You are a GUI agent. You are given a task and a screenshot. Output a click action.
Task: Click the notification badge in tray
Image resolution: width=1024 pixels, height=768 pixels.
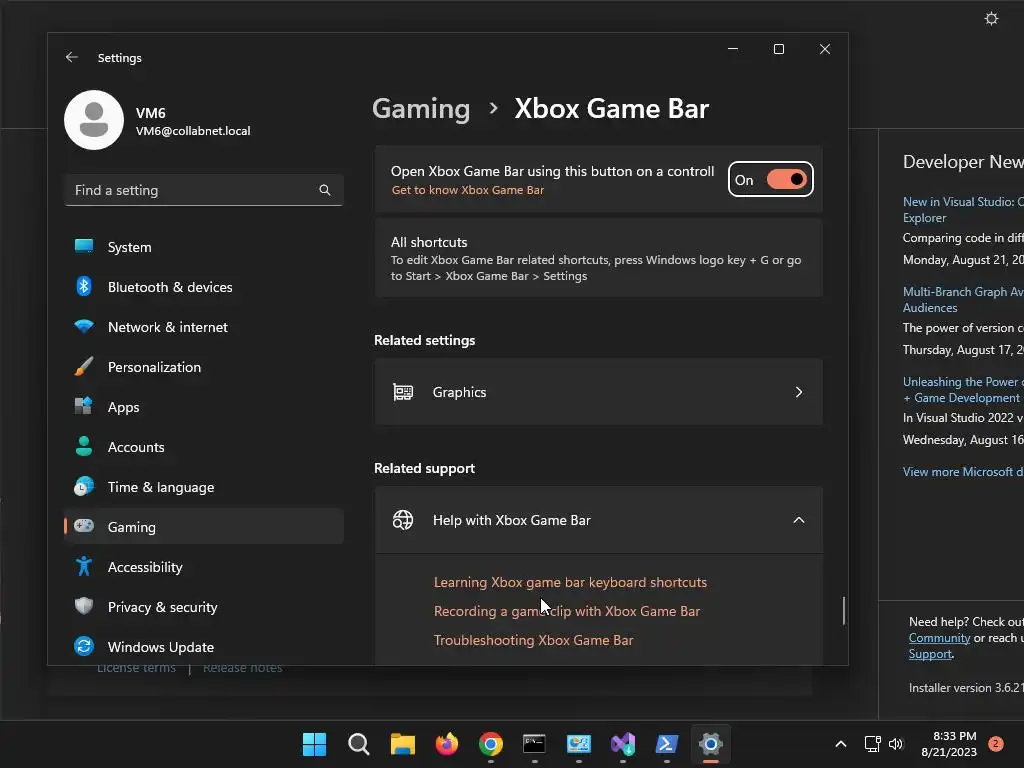(996, 744)
